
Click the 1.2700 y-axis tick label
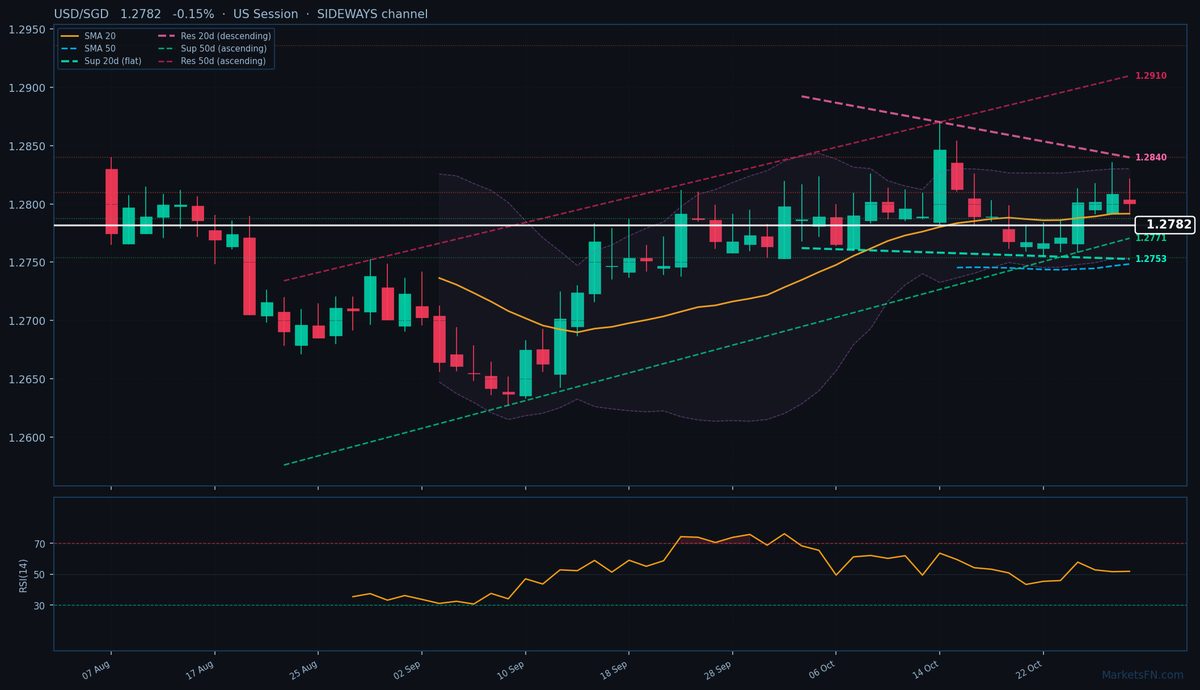(27, 321)
